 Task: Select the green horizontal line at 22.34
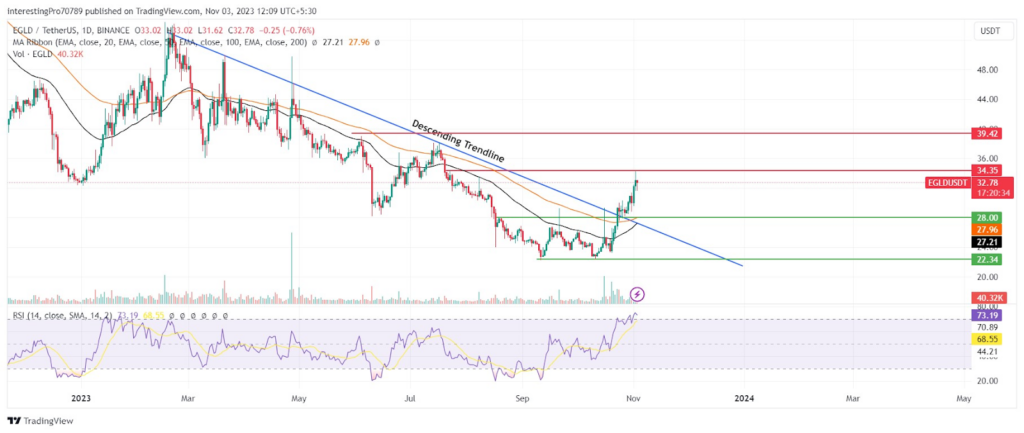[x=754, y=259]
